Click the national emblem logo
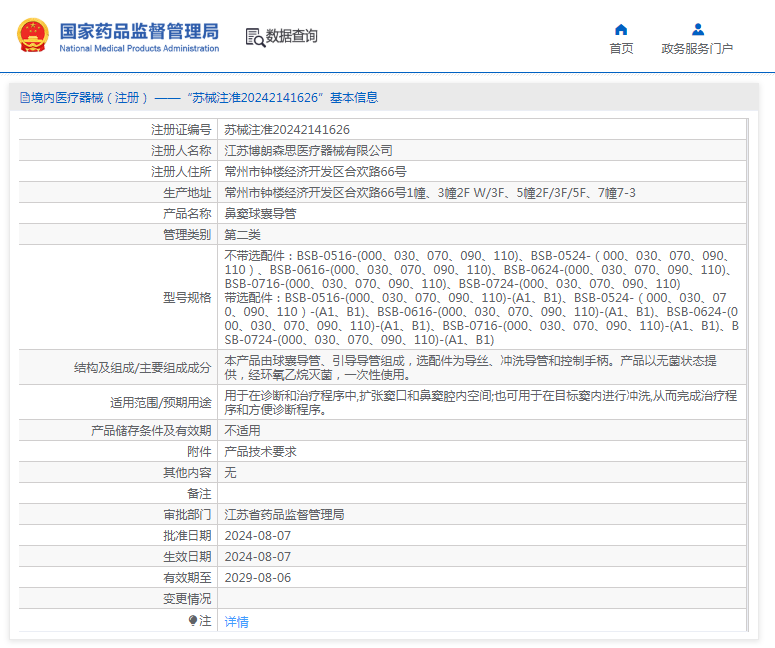The width and height of the screenshot is (775, 648). [x=33, y=36]
